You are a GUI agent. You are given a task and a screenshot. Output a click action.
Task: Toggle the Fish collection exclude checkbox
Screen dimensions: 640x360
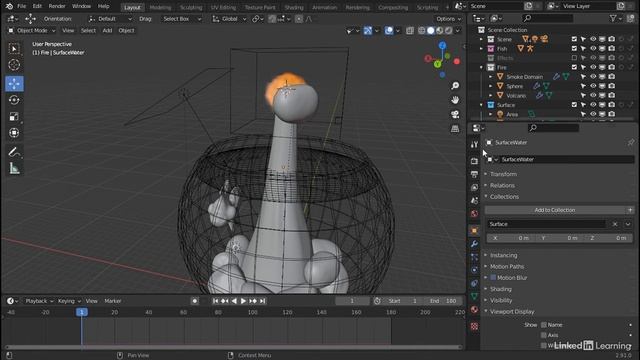point(574,49)
